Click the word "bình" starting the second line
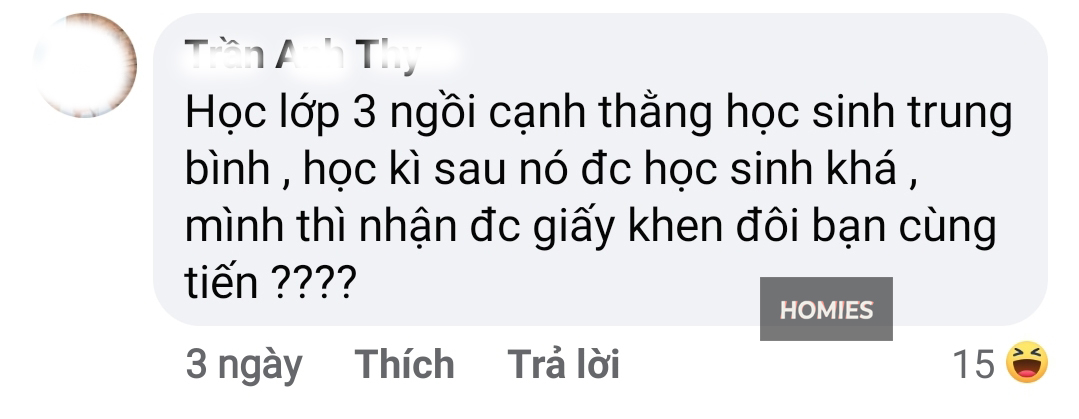1079x419 pixels. click(x=226, y=169)
